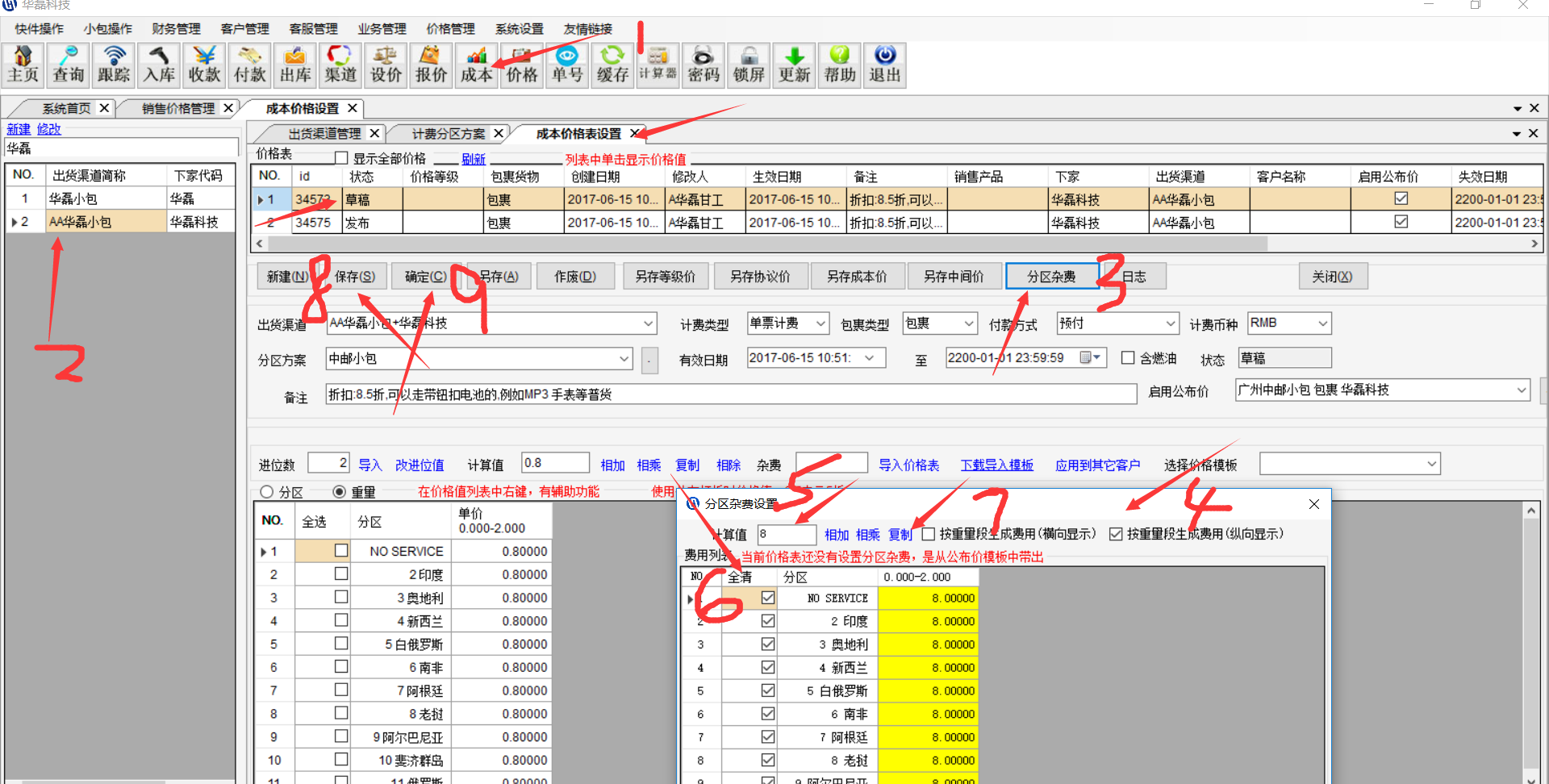Select the 分区 radio button
Screen dimensions: 1549x784
[x=267, y=492]
